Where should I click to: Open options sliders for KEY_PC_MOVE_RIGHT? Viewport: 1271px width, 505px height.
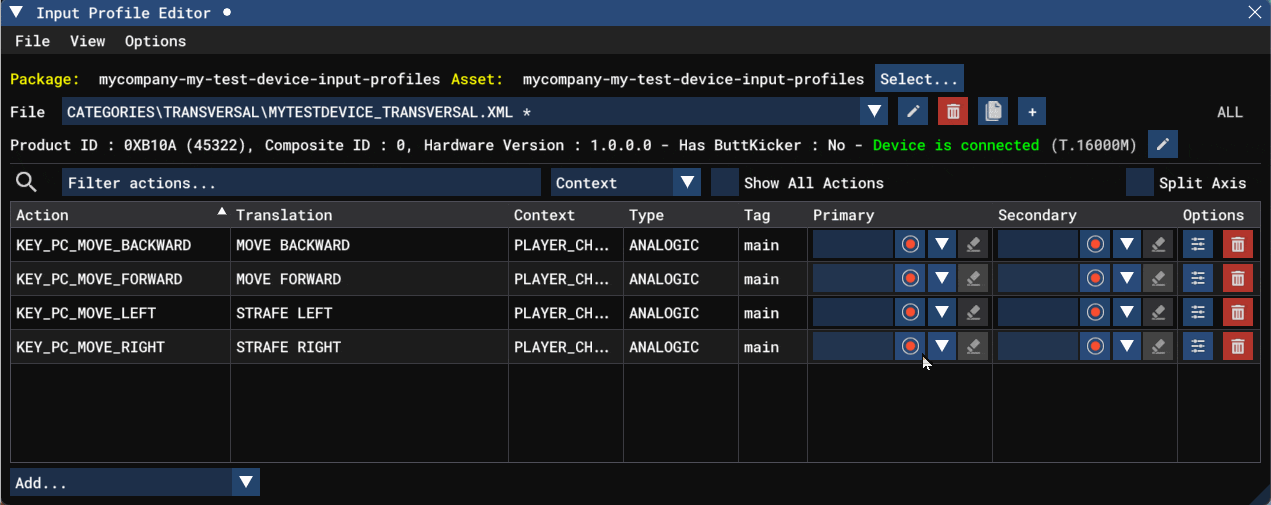point(1198,347)
